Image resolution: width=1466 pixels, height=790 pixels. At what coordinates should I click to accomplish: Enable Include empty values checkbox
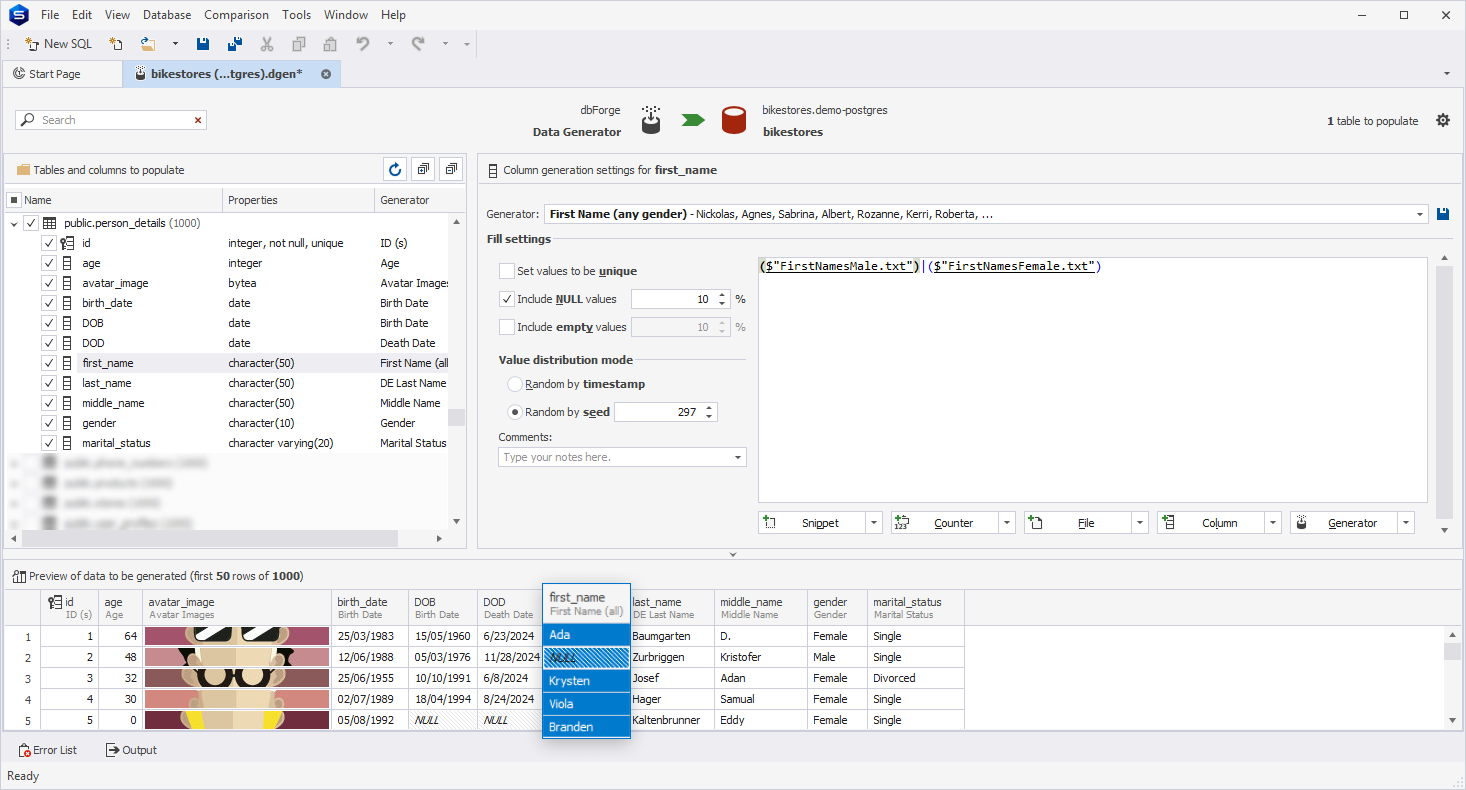click(x=507, y=327)
